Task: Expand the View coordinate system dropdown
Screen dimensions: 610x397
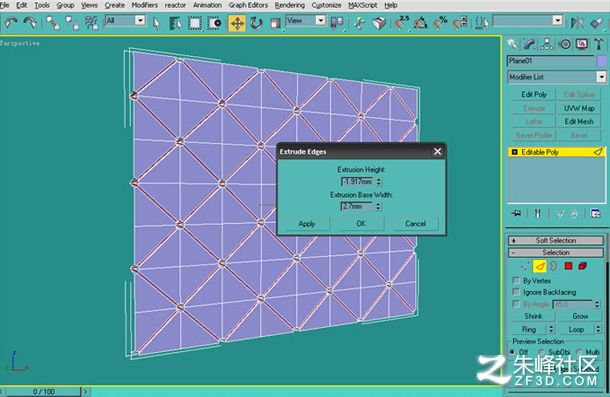Action: point(305,21)
